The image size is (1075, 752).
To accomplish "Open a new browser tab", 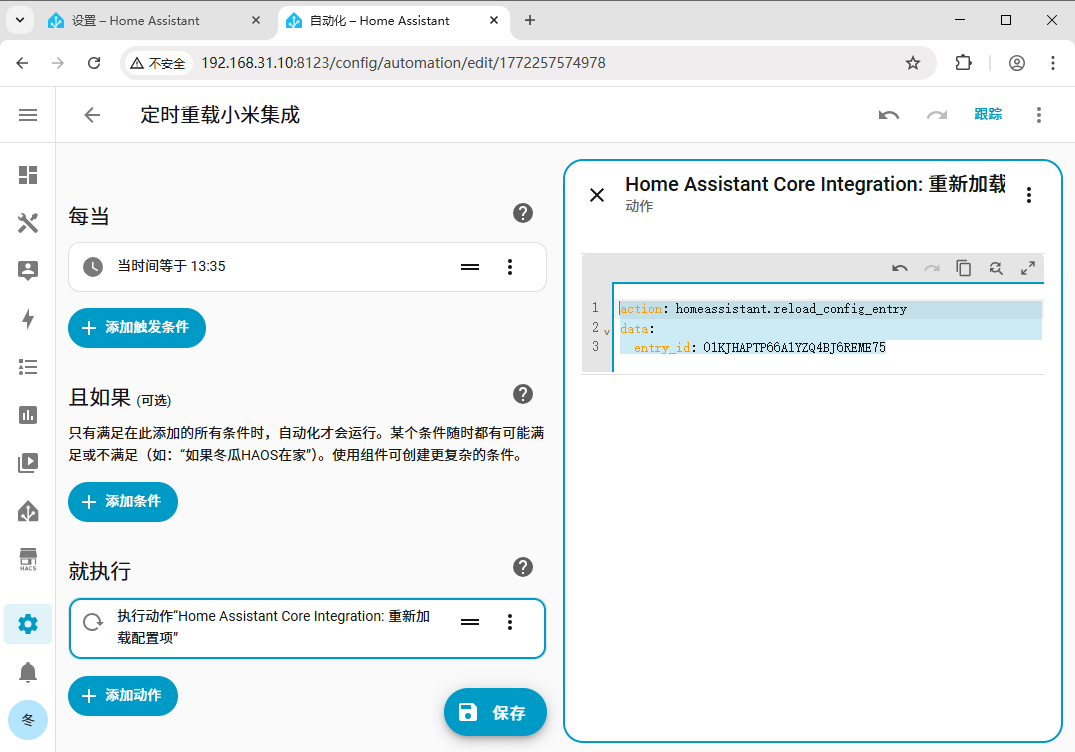I will [x=530, y=21].
